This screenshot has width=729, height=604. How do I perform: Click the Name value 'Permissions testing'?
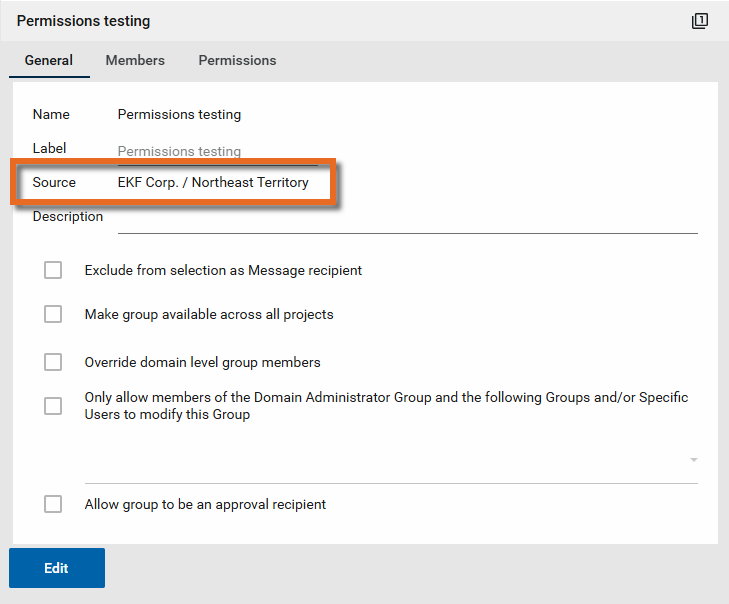coord(179,114)
